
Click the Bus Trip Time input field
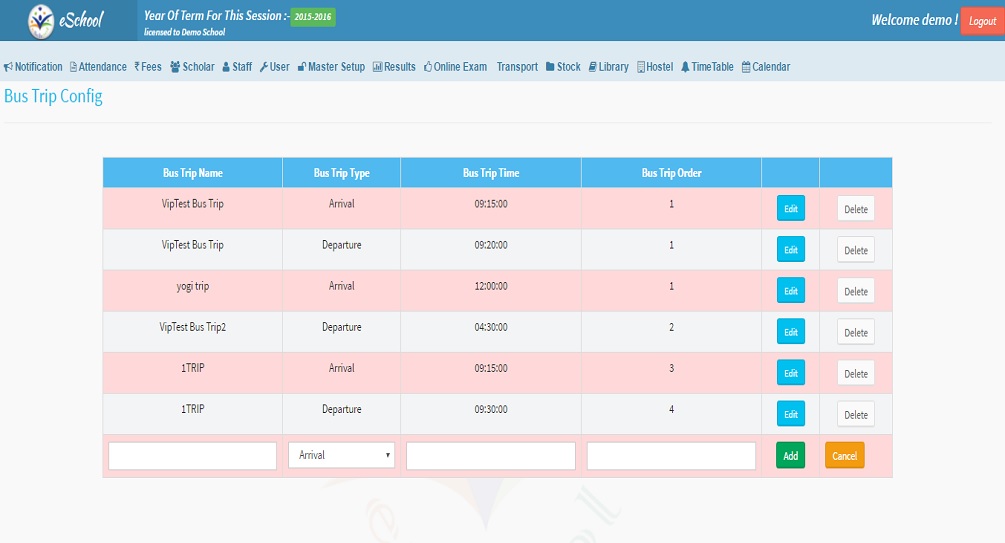490,455
